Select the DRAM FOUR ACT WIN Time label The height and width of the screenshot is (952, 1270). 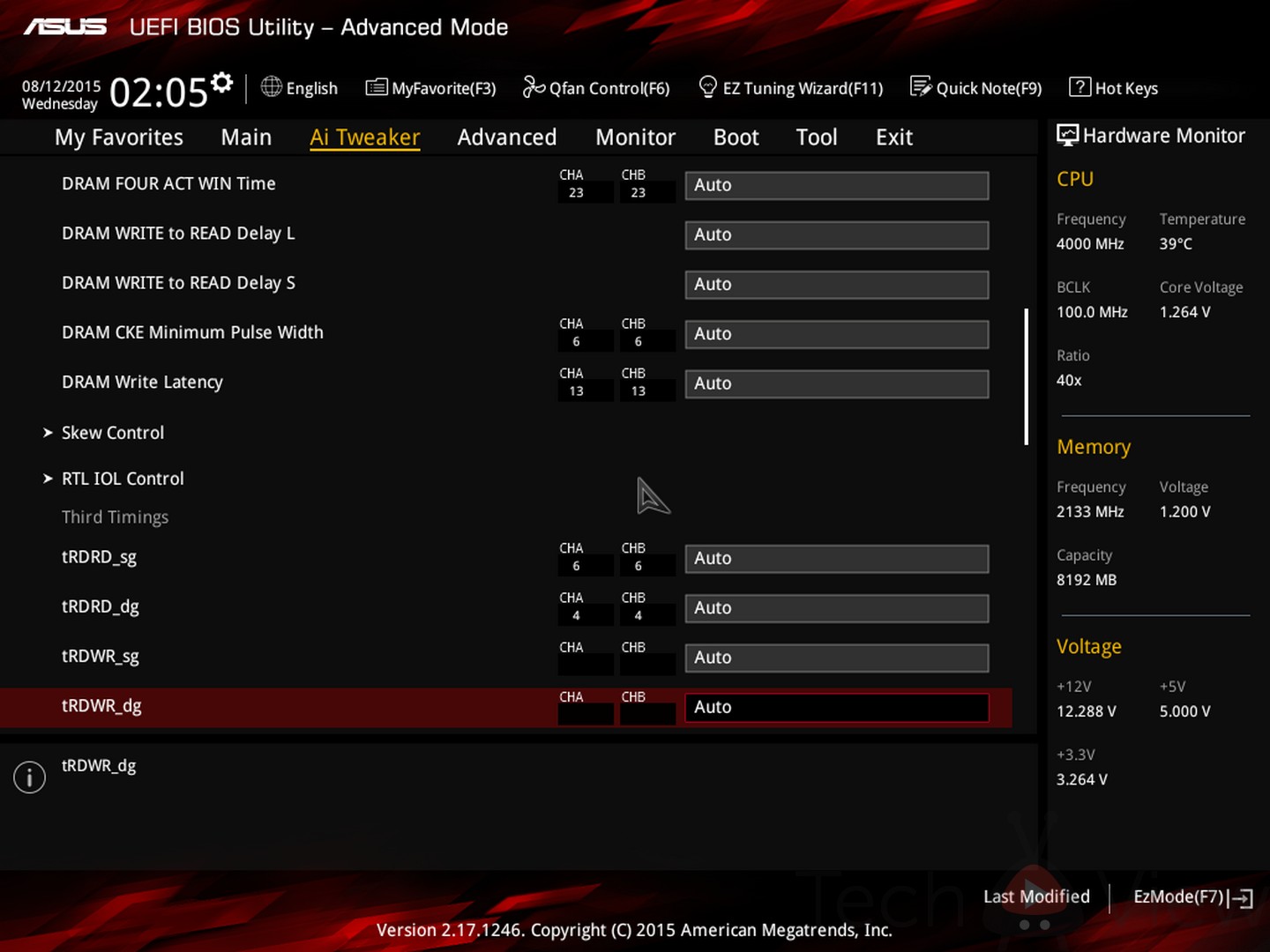pyautogui.click(x=168, y=183)
